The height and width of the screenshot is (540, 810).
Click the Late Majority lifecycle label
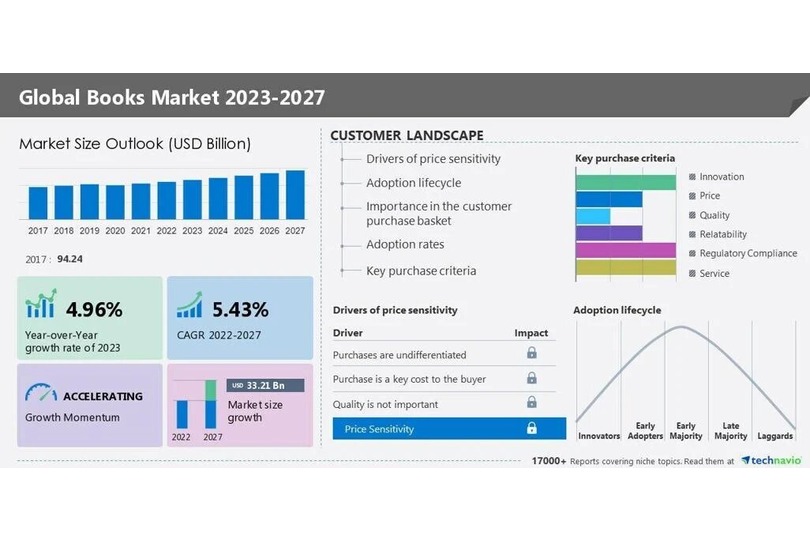coord(731,430)
